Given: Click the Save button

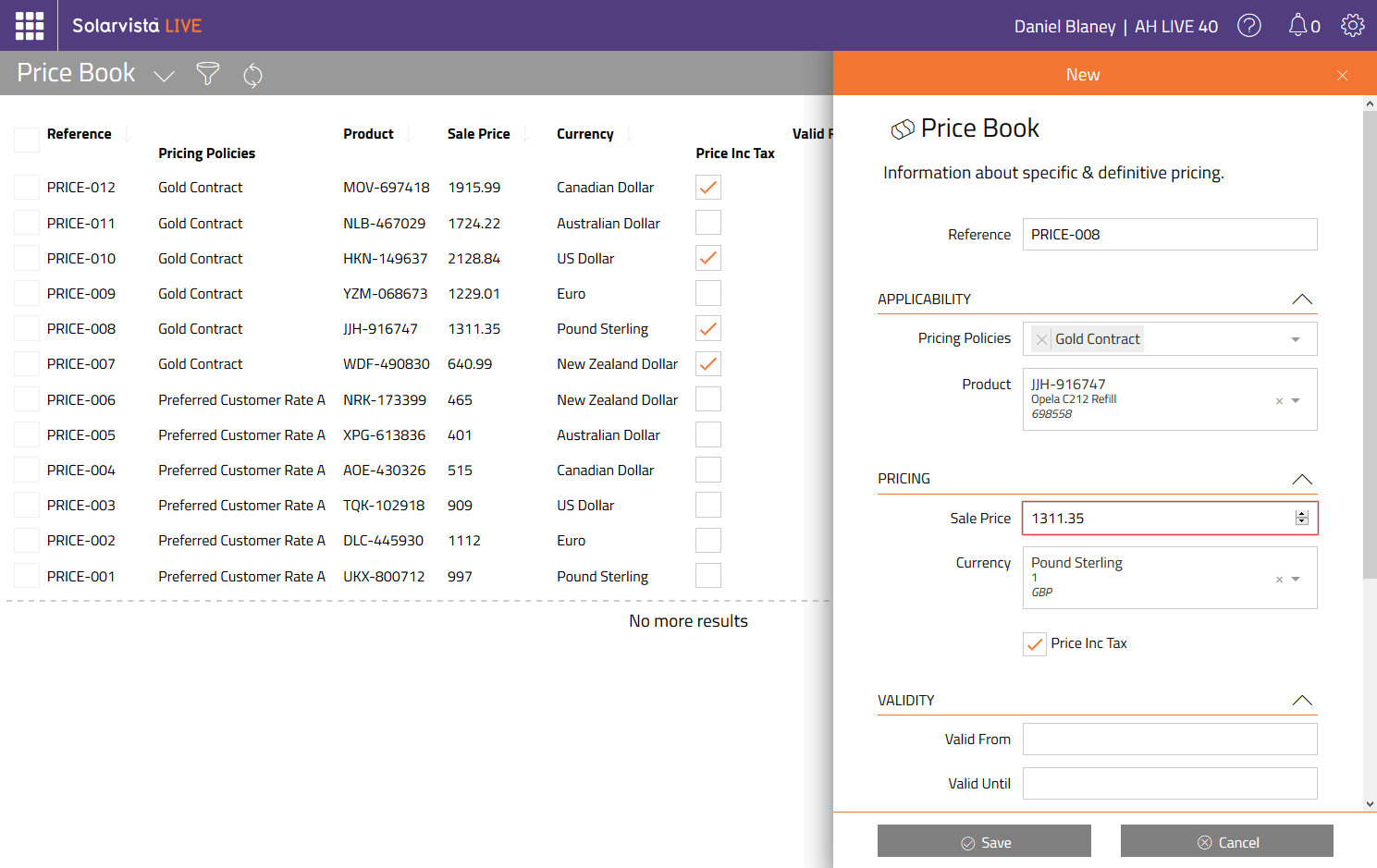Looking at the screenshot, I should (x=984, y=841).
